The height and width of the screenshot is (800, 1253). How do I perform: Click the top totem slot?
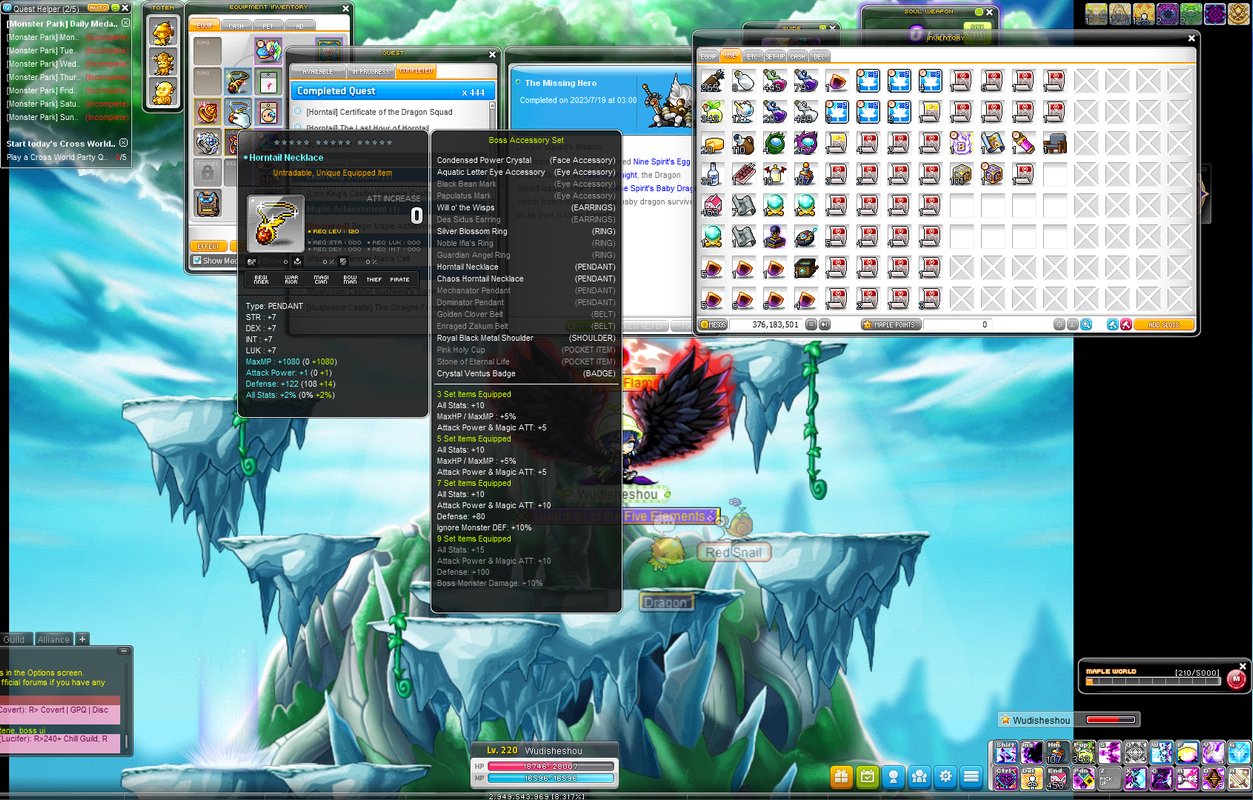(x=162, y=32)
